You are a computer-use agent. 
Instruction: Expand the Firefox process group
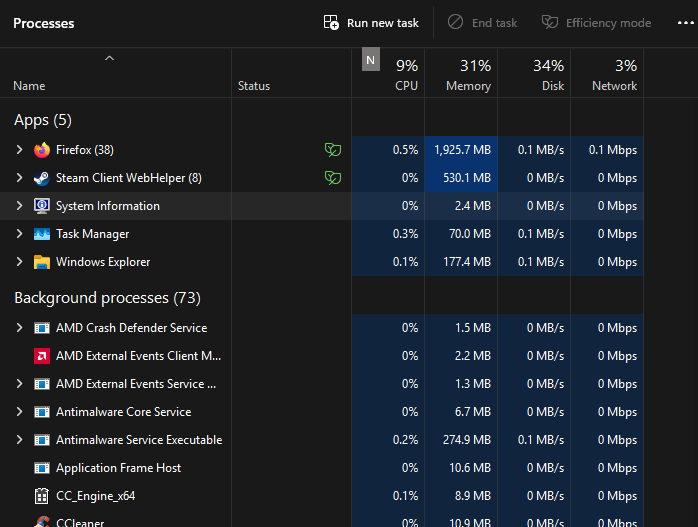click(x=19, y=150)
